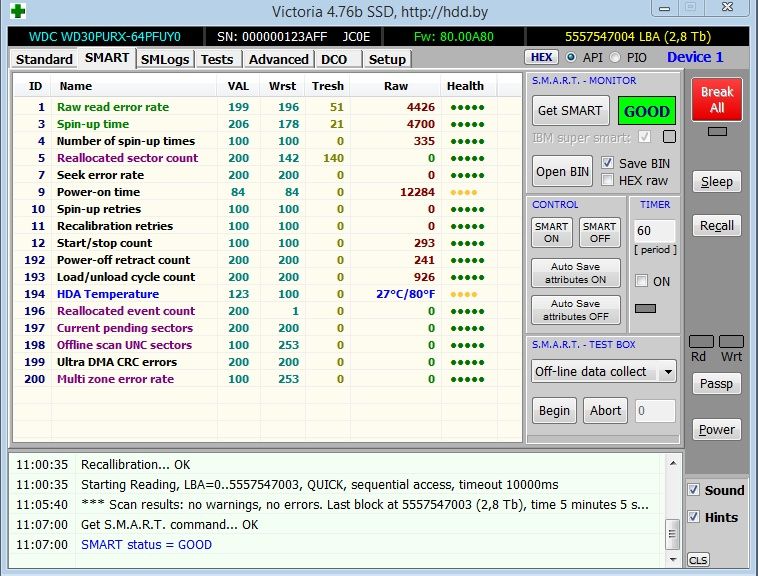The height and width of the screenshot is (576, 758).
Task: Click the Abort test button
Action: coord(605,411)
